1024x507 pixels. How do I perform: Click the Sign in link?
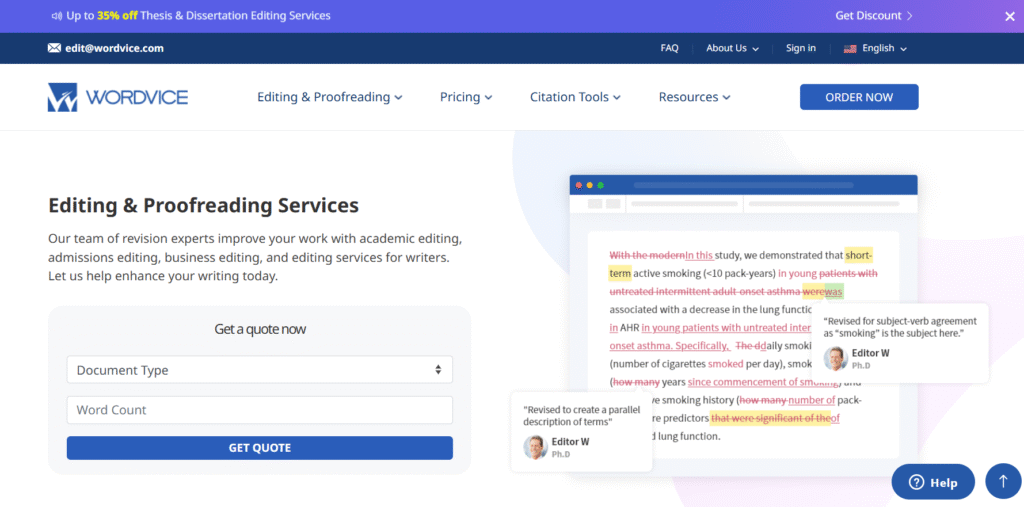tap(801, 48)
